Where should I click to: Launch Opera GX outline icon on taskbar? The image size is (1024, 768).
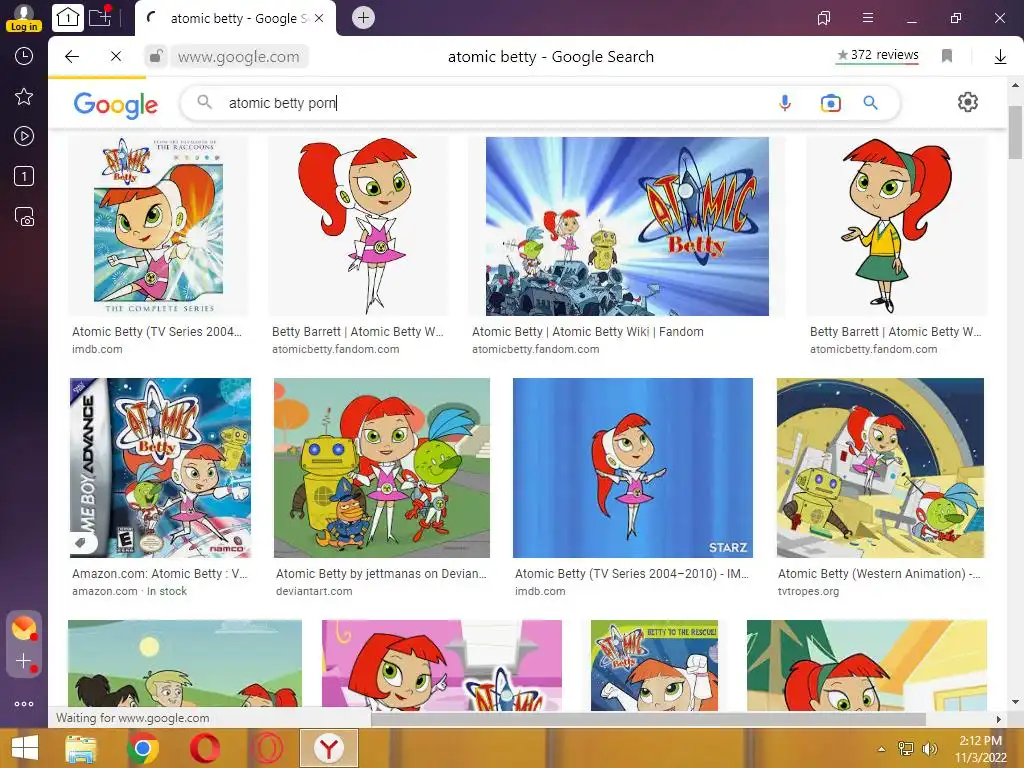click(x=268, y=748)
